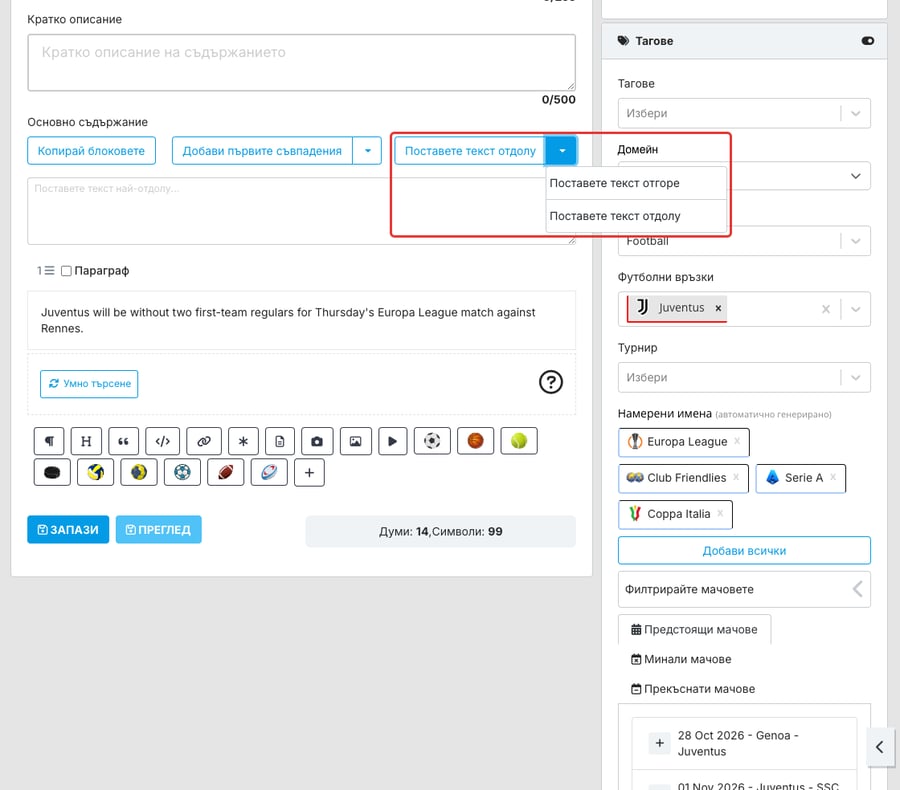Screen dimensions: 900x790
Task: Click the camera block icon
Action: point(317,441)
